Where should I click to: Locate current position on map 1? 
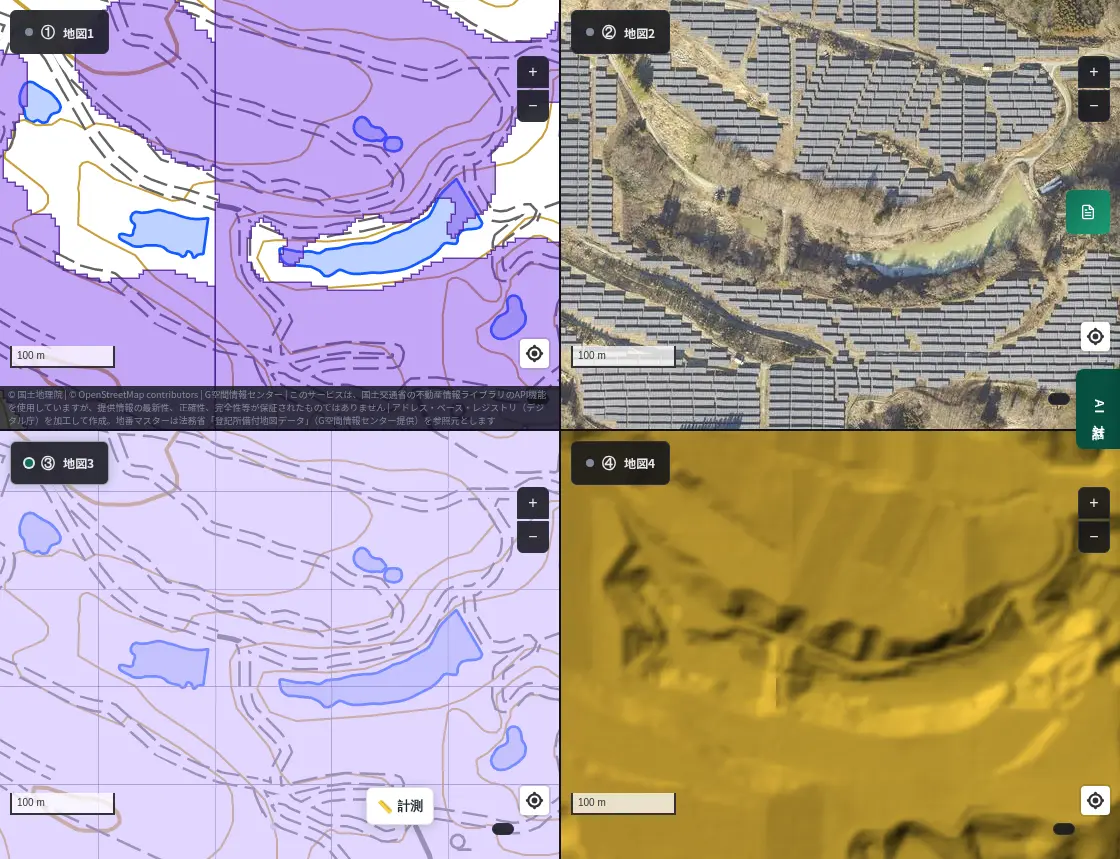coord(534,353)
